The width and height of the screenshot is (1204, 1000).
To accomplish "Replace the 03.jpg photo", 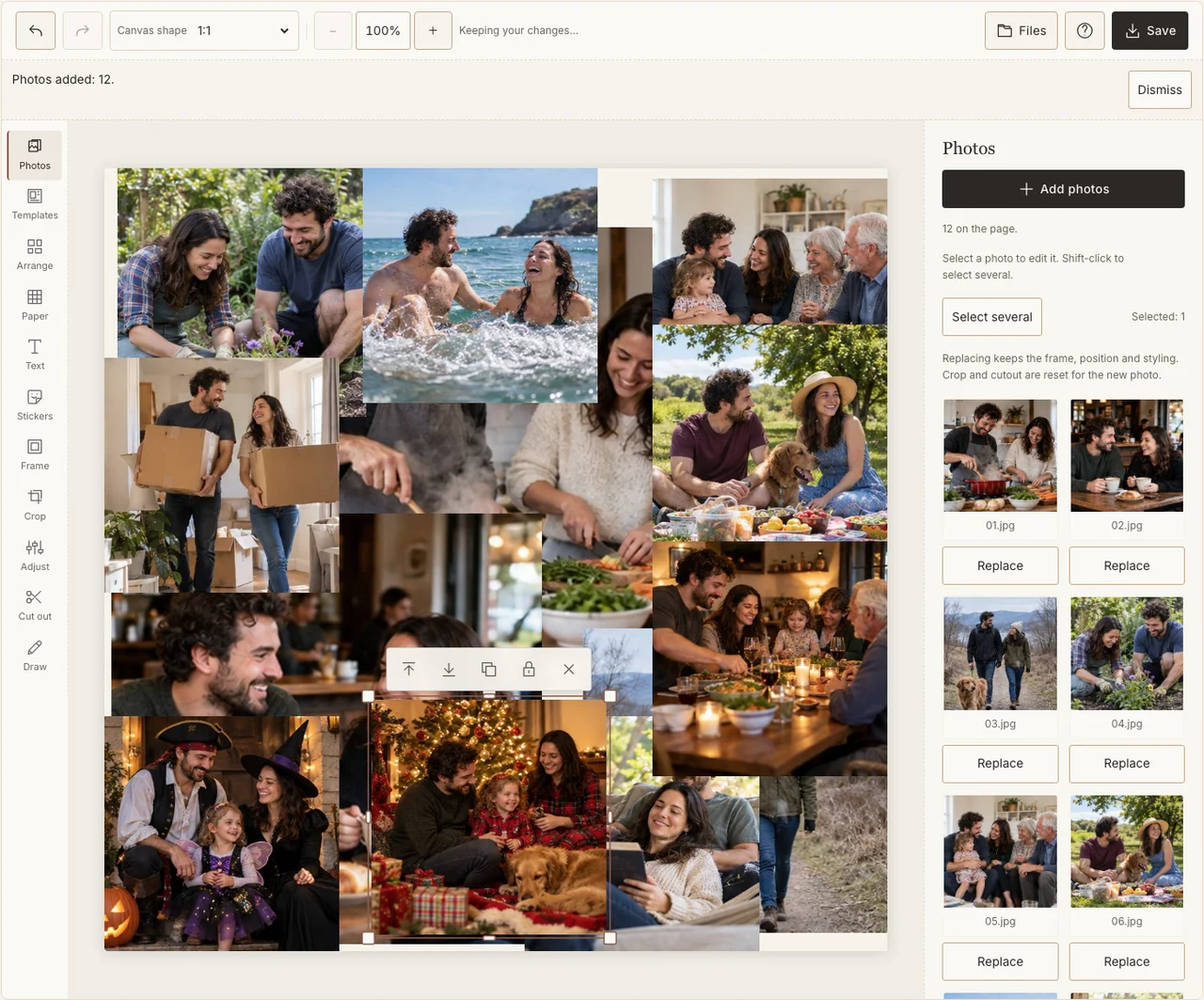I will coord(1000,764).
